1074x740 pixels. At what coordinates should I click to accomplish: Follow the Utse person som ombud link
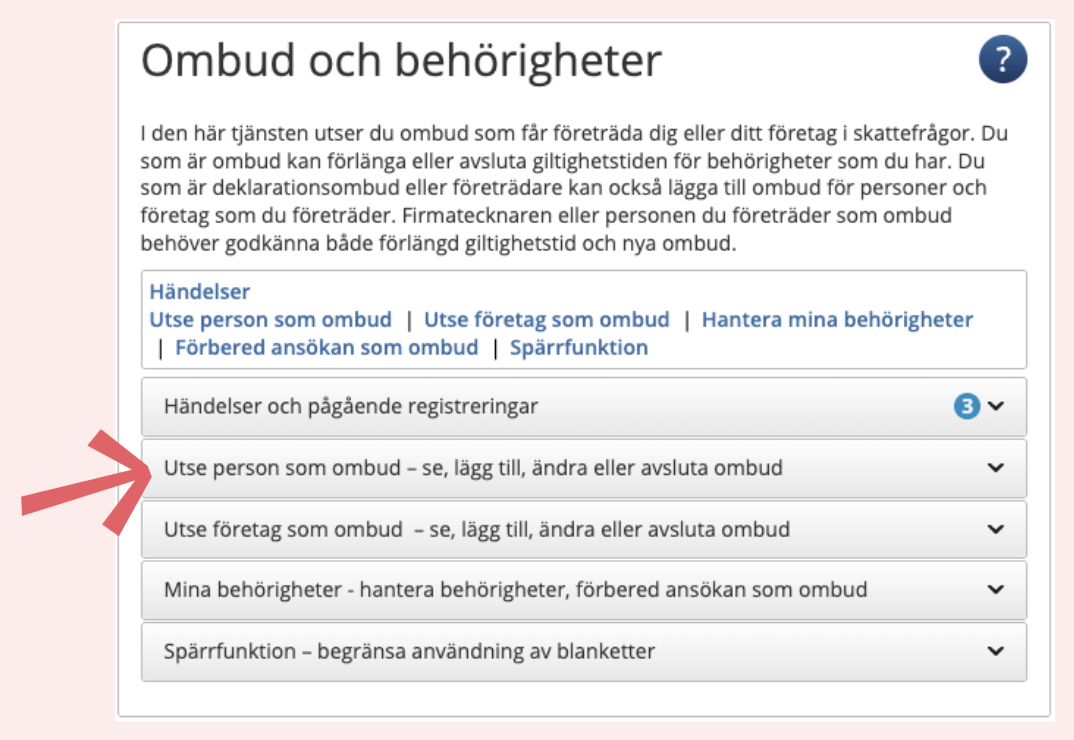click(x=271, y=320)
